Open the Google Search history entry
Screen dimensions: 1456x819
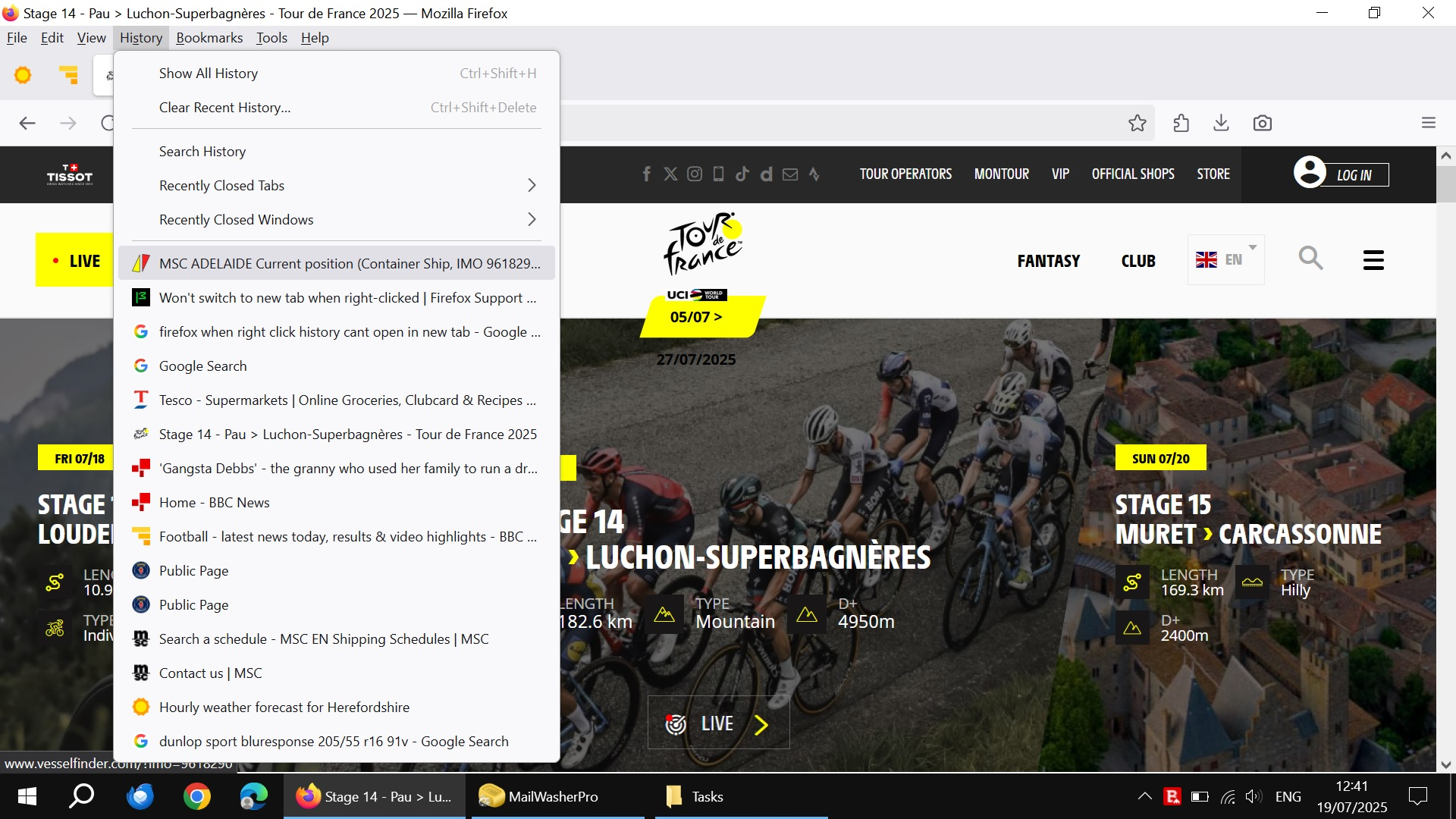(x=337, y=366)
